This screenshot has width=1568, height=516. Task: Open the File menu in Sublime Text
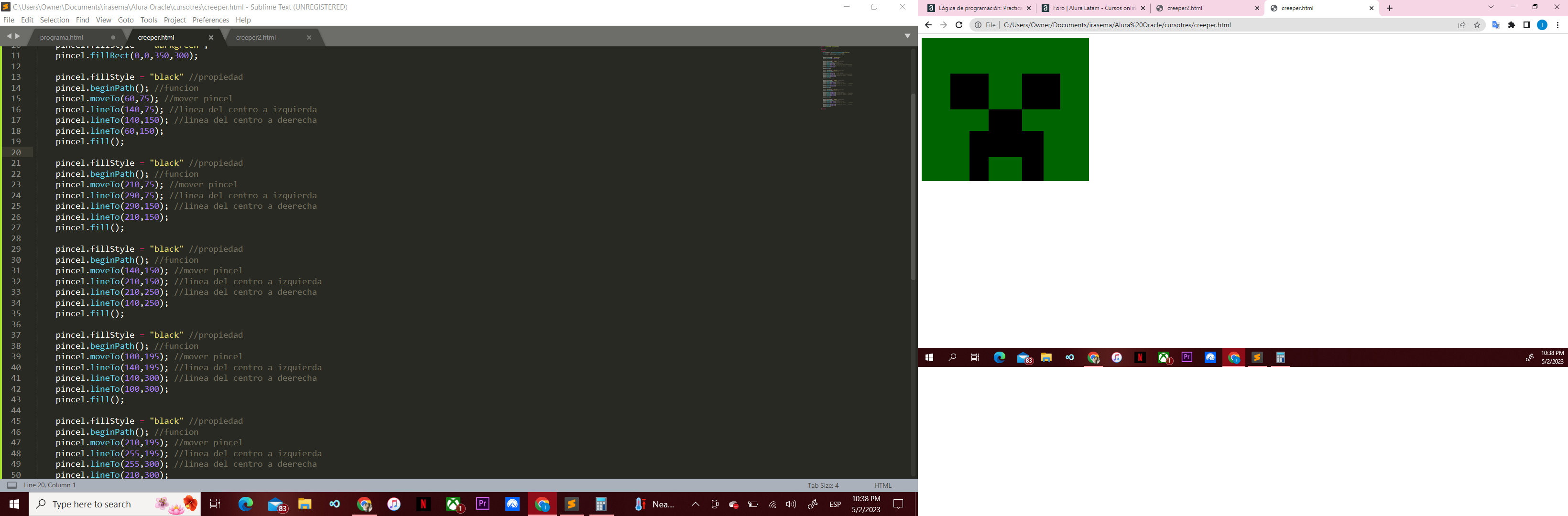tap(9, 20)
